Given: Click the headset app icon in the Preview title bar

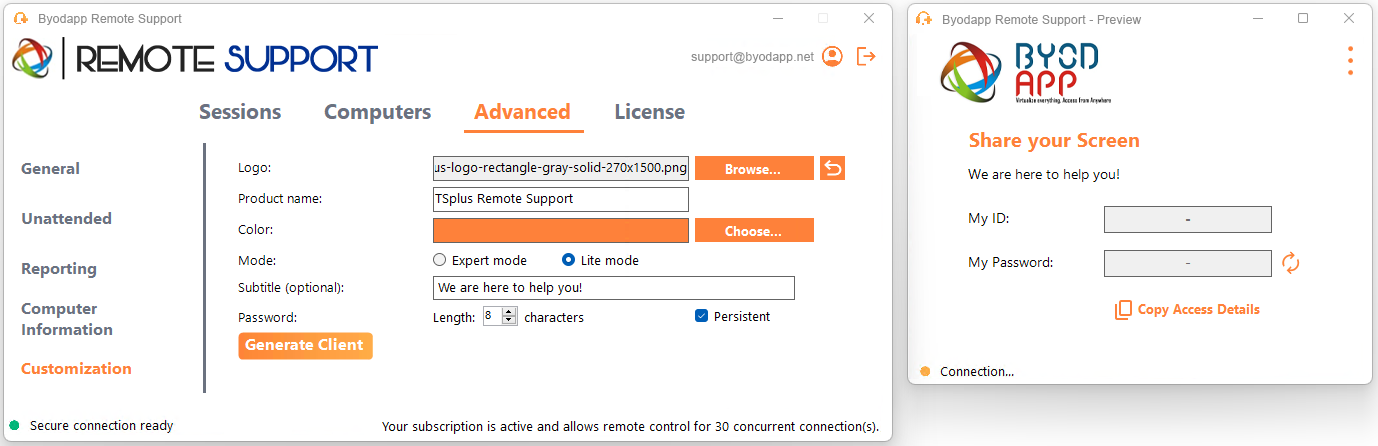Looking at the screenshot, I should point(925,19).
